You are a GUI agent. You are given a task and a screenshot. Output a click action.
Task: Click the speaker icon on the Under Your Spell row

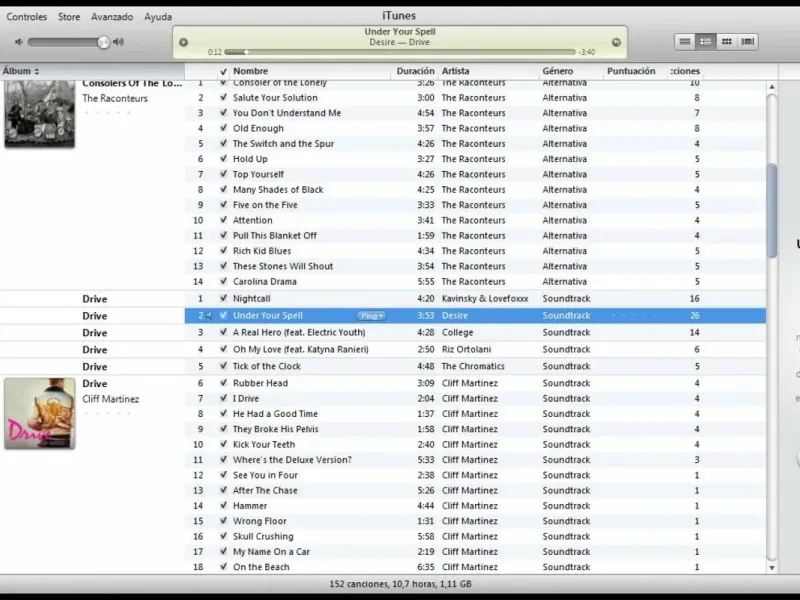209,316
